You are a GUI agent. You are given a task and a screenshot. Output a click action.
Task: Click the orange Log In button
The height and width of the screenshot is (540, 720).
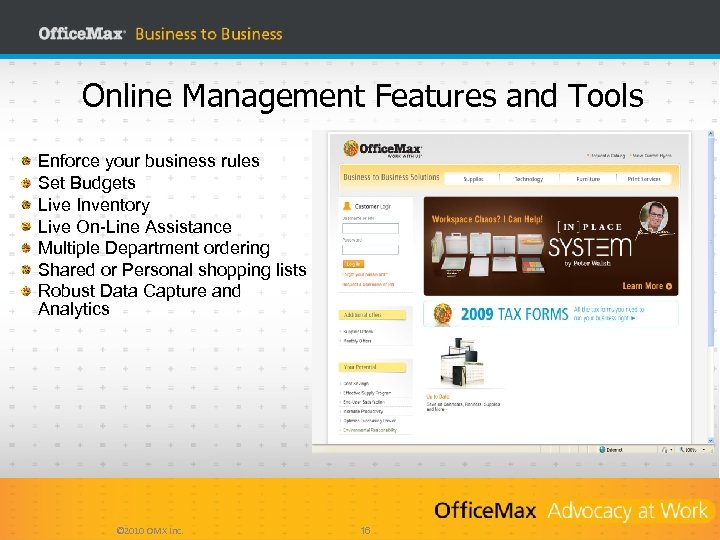[353, 264]
